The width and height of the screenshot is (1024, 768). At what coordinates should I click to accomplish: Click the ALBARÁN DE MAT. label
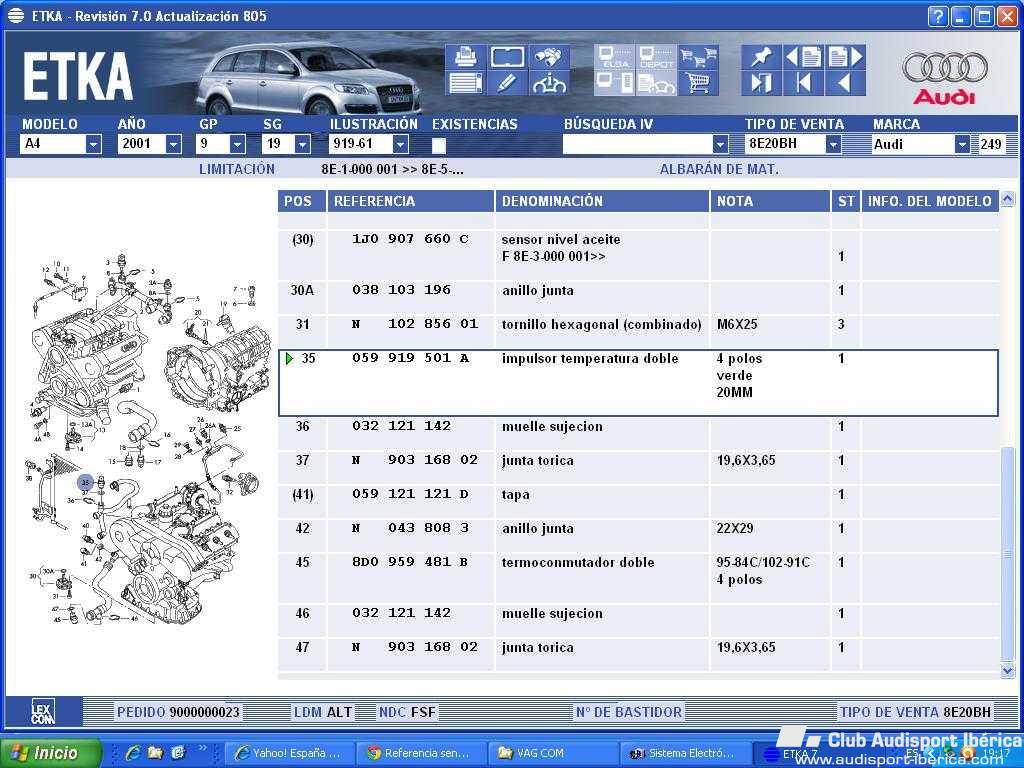pos(719,169)
